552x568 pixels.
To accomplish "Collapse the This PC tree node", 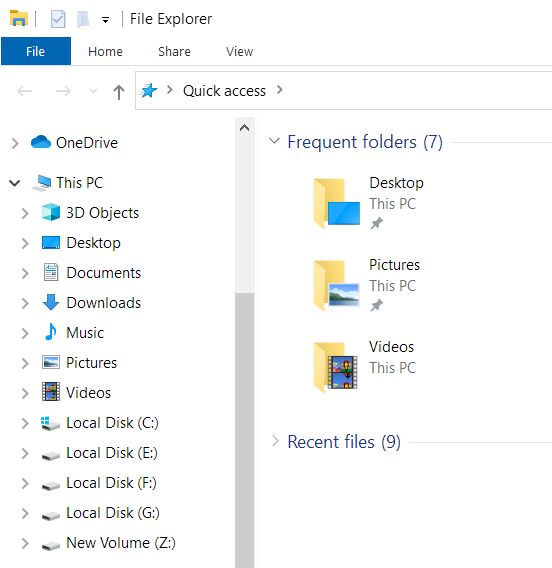I will (14, 183).
